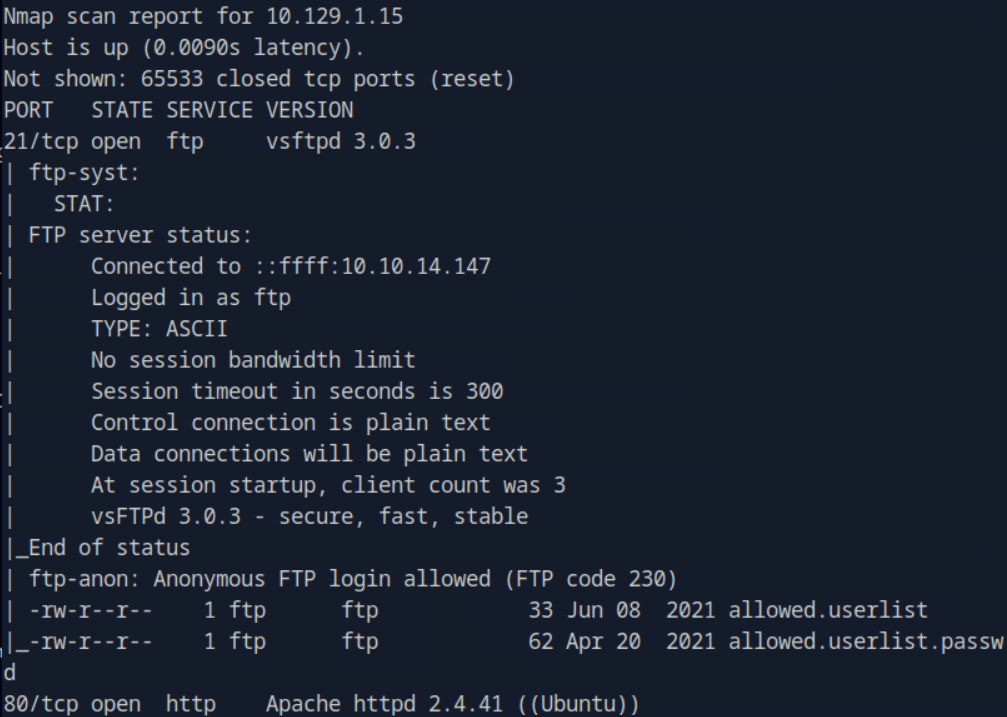The image size is (1007, 717).
Task: Click the "No session bandwidth limit" line
Action: 252,360
